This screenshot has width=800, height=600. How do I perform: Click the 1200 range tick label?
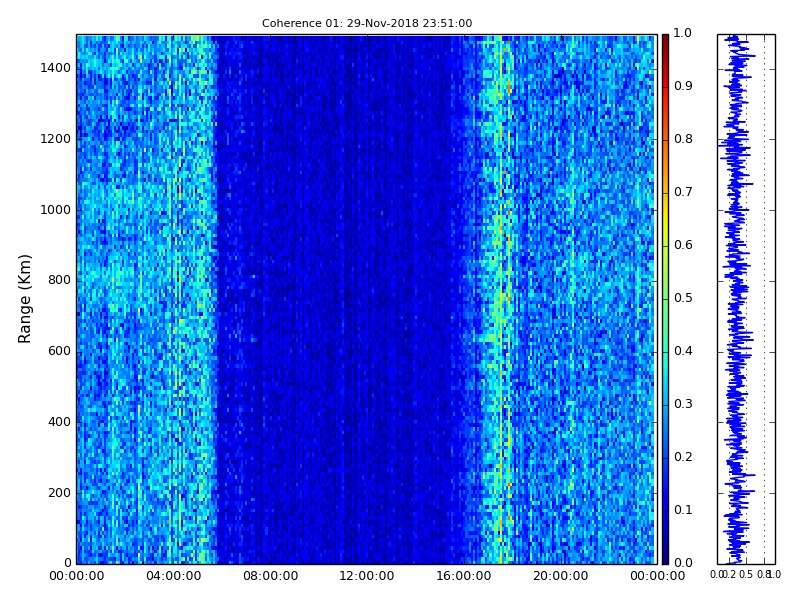(56, 139)
